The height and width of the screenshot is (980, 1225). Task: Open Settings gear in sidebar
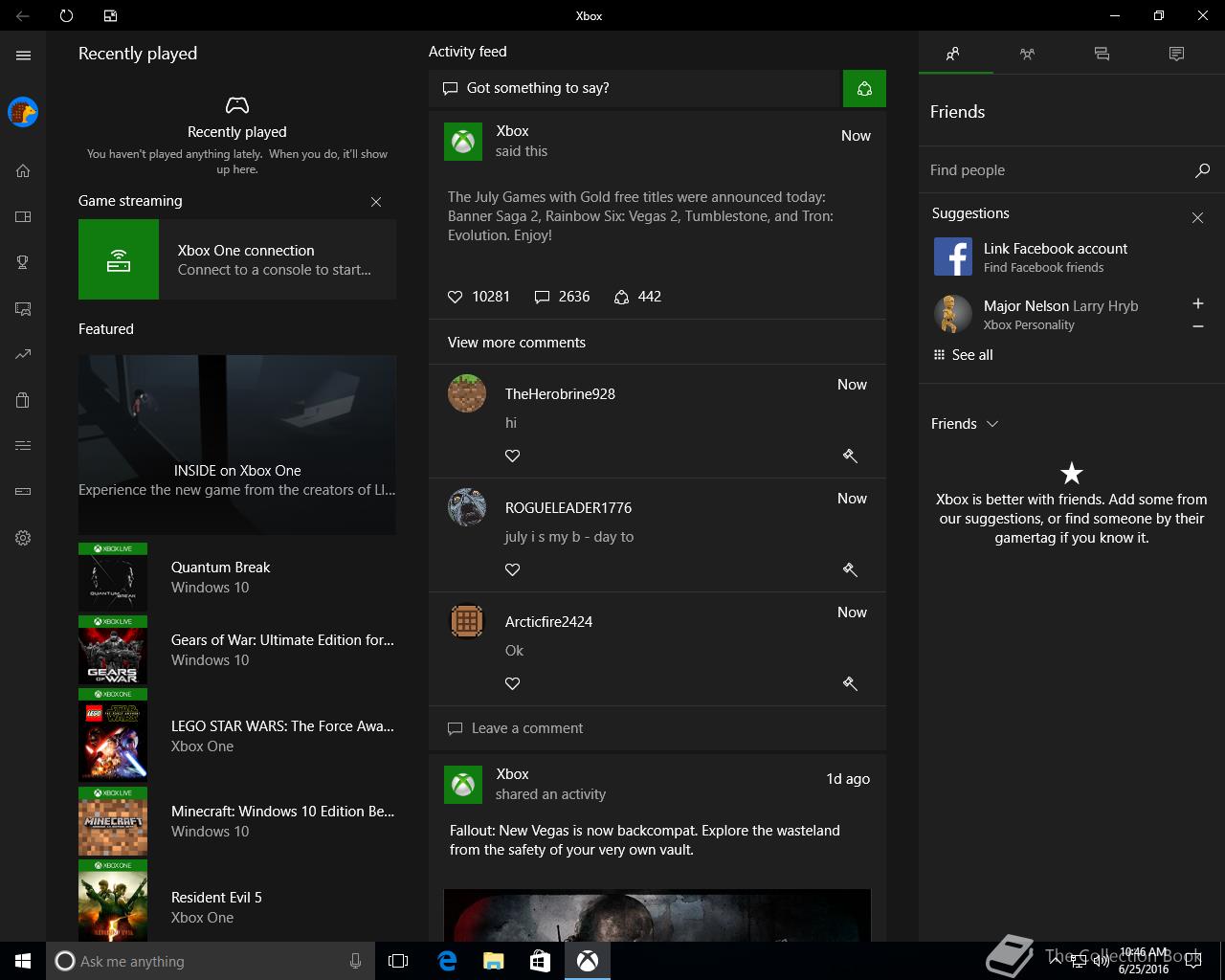point(23,538)
